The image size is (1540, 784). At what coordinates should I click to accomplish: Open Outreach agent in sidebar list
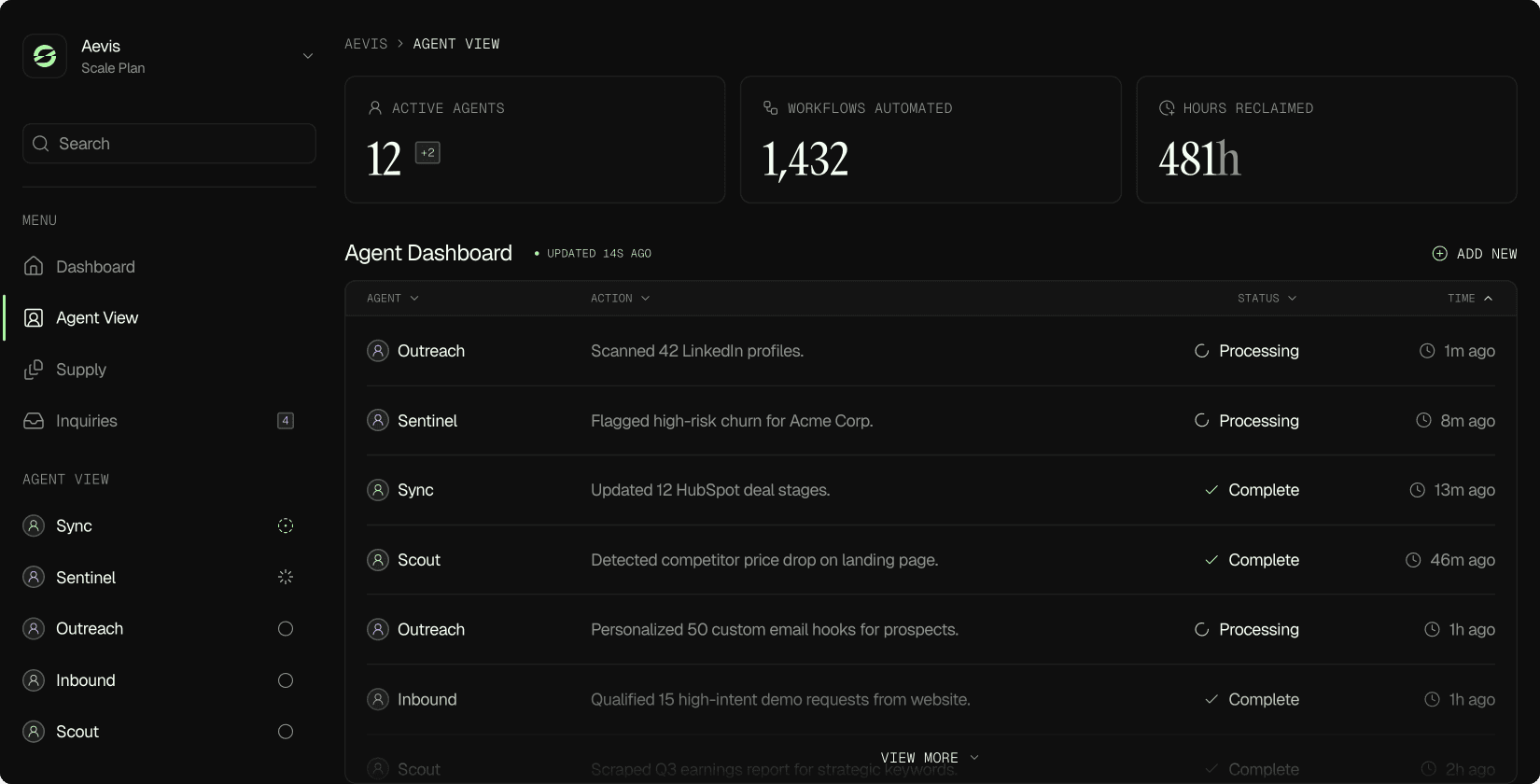tap(160, 629)
